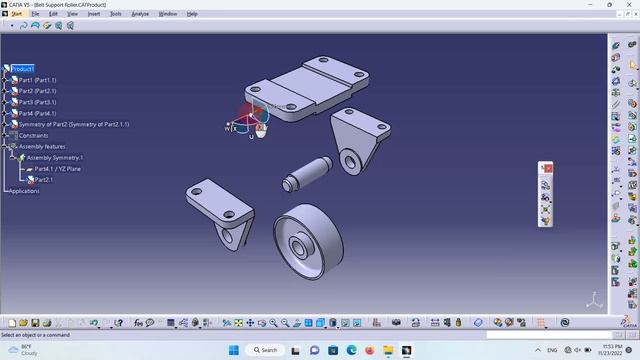Swap the visible space
This screenshot has height=360, width=640.
(x=357, y=323)
